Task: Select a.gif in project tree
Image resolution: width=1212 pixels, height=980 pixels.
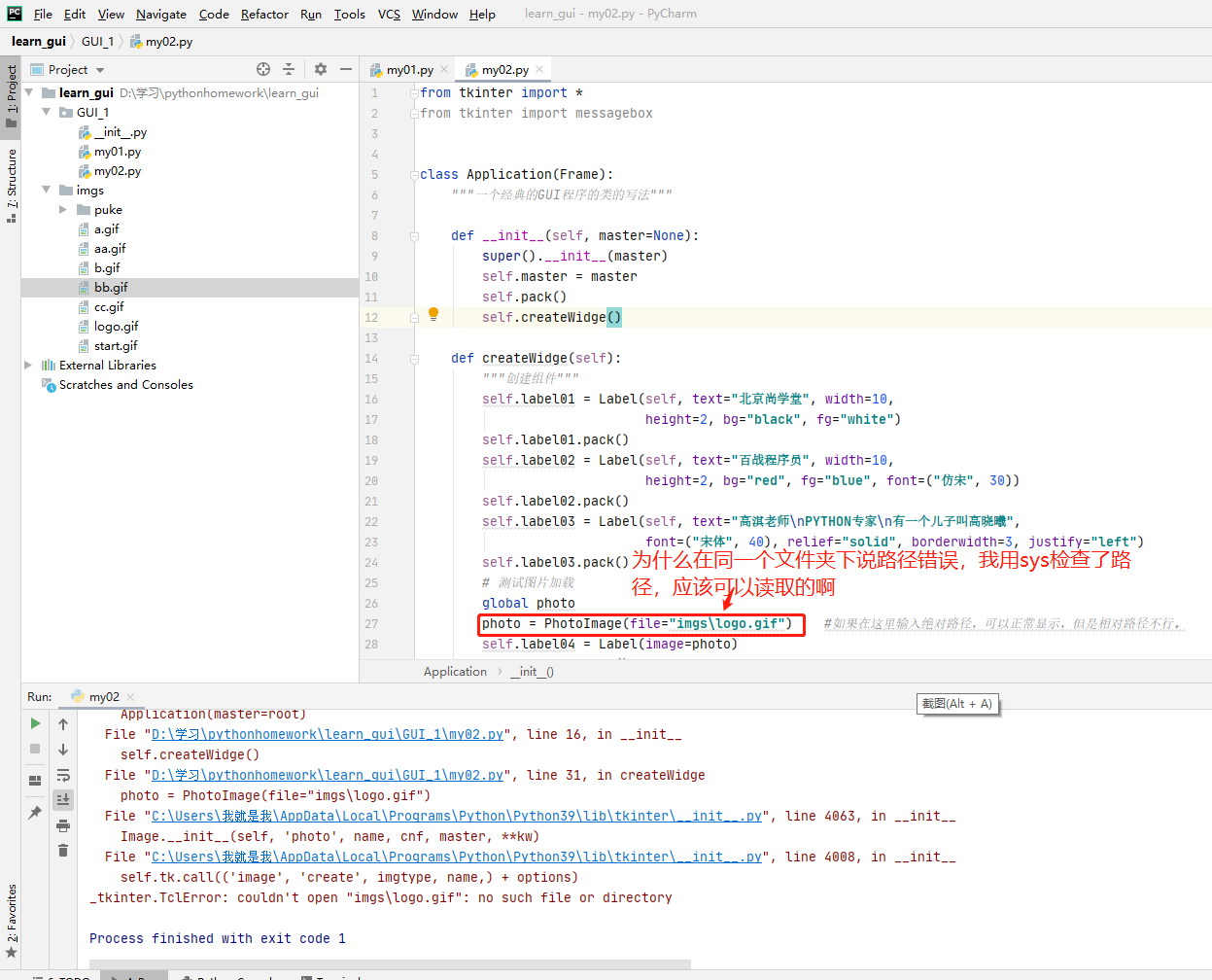Action: click(x=106, y=228)
